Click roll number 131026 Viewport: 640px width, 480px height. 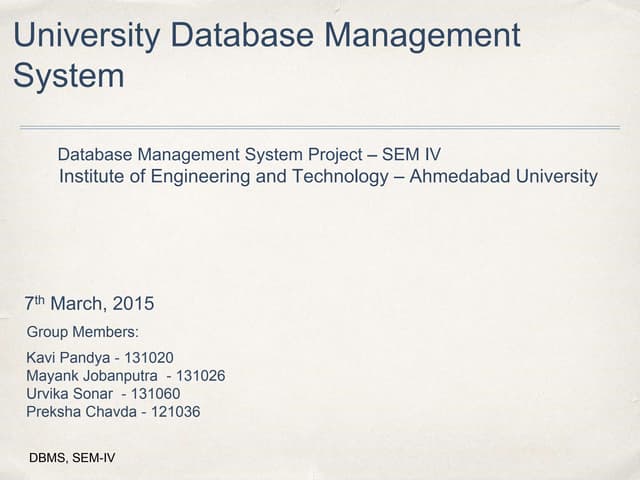tap(198, 376)
